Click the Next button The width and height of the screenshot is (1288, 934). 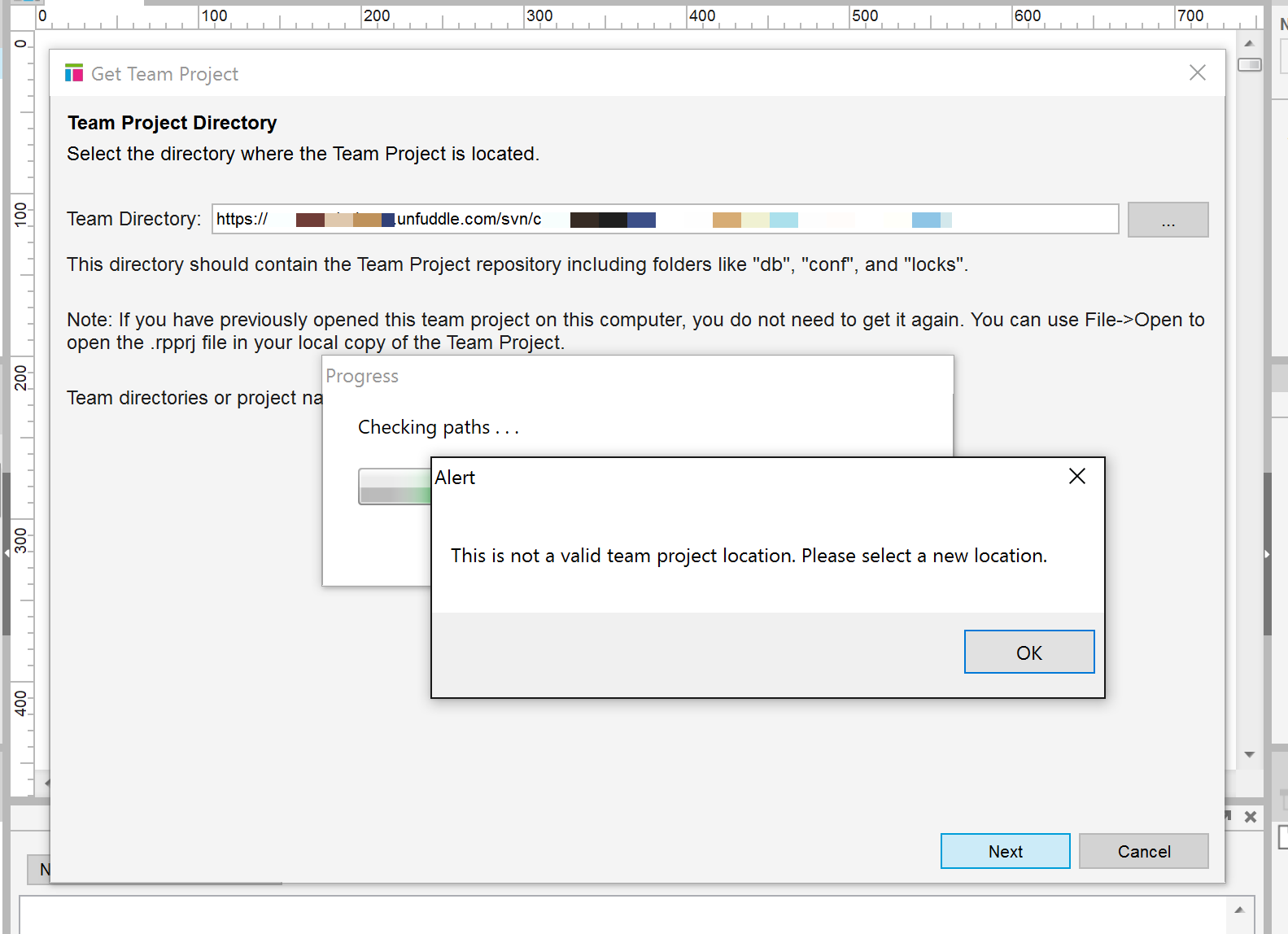click(x=1006, y=851)
